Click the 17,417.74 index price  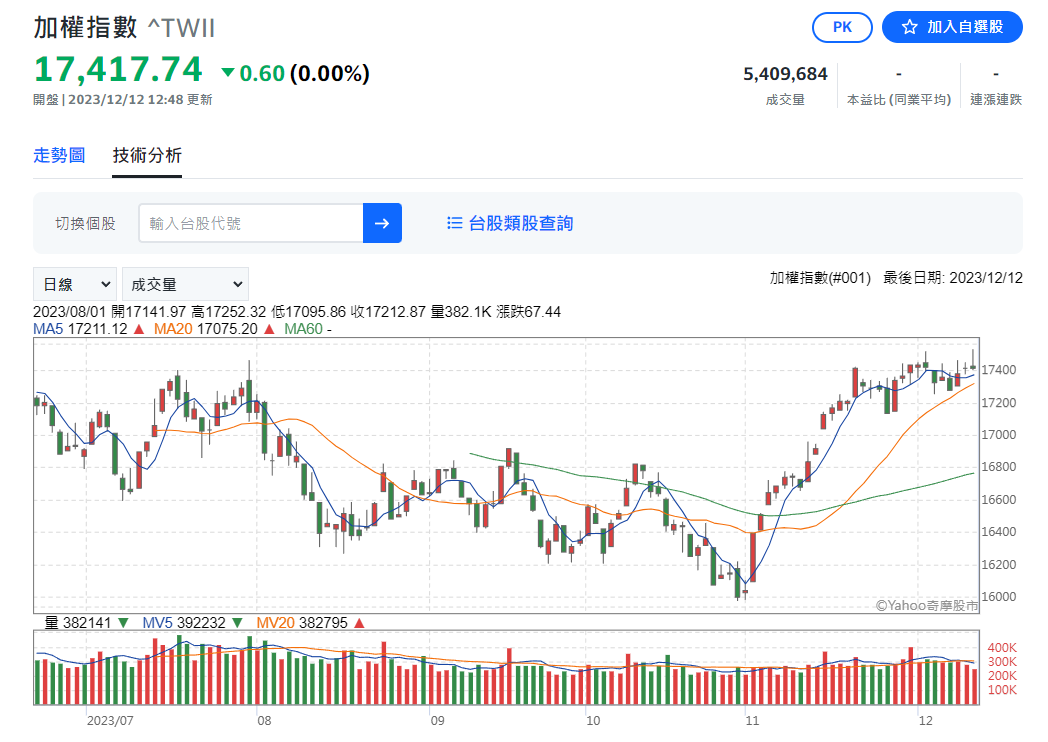[x=119, y=70]
